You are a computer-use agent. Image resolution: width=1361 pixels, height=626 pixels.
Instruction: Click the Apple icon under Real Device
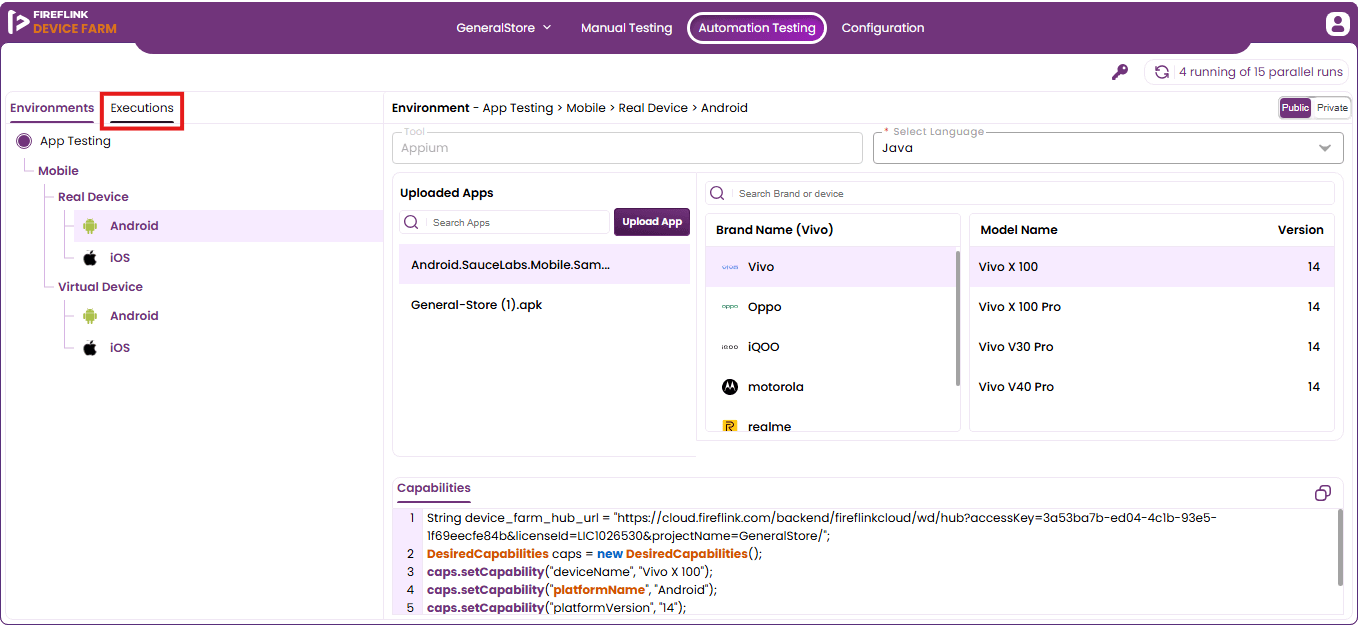pyautogui.click(x=90, y=258)
